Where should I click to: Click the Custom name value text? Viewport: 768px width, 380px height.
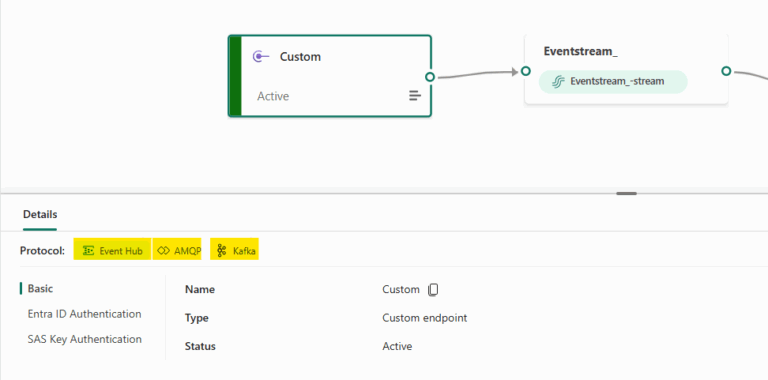point(401,289)
